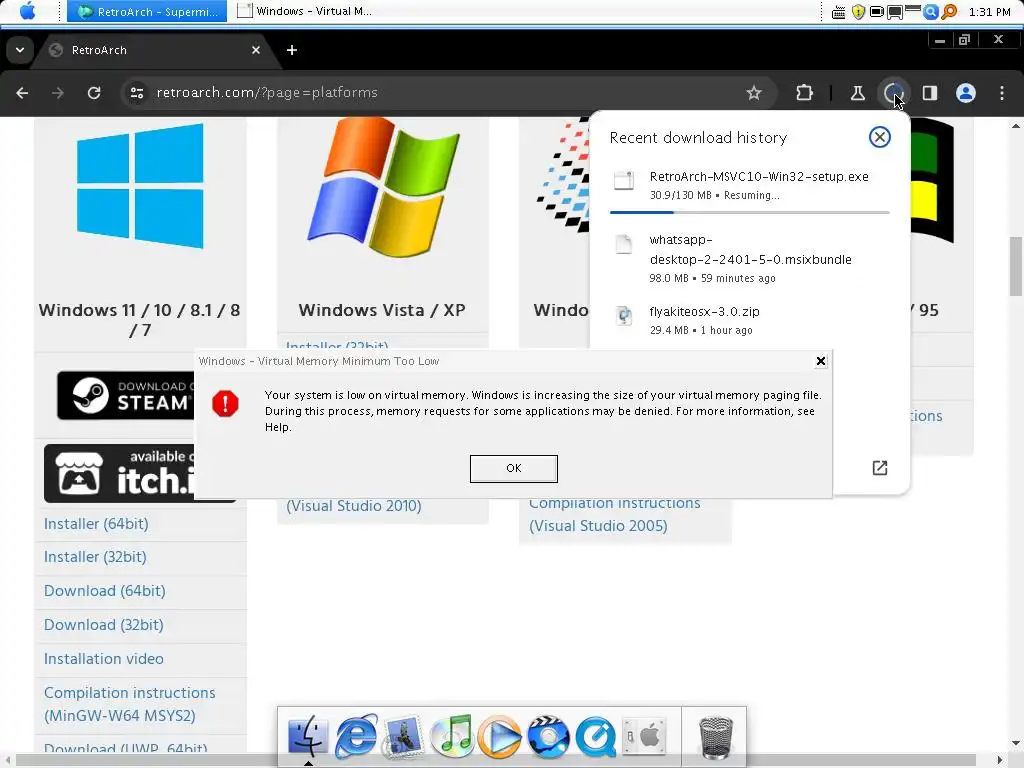The image size is (1024, 768).
Task: Click the page vertical scrollbar thumb
Action: click(x=1016, y=266)
